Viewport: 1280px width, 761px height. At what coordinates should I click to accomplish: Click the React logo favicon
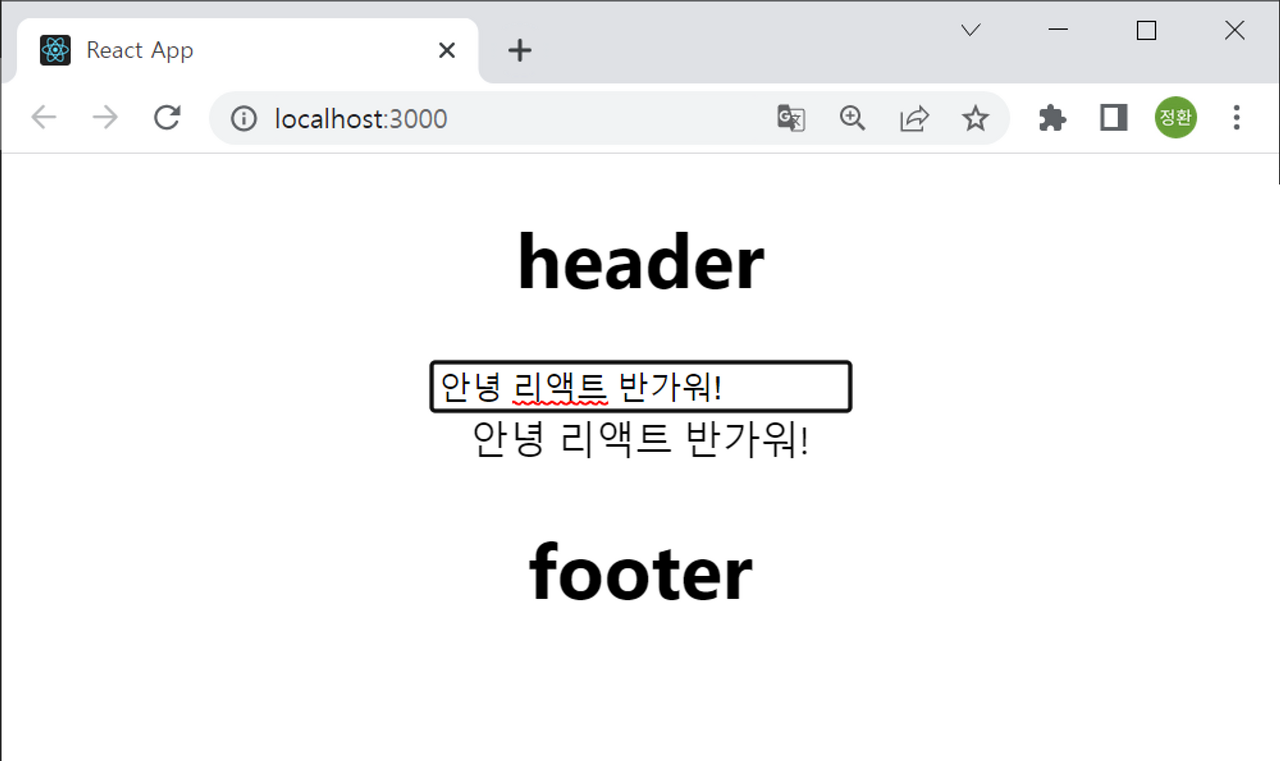point(55,50)
